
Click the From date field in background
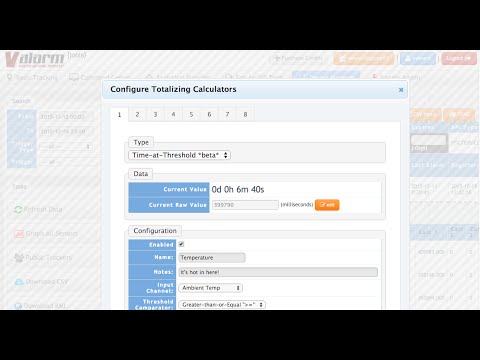click(x=65, y=117)
